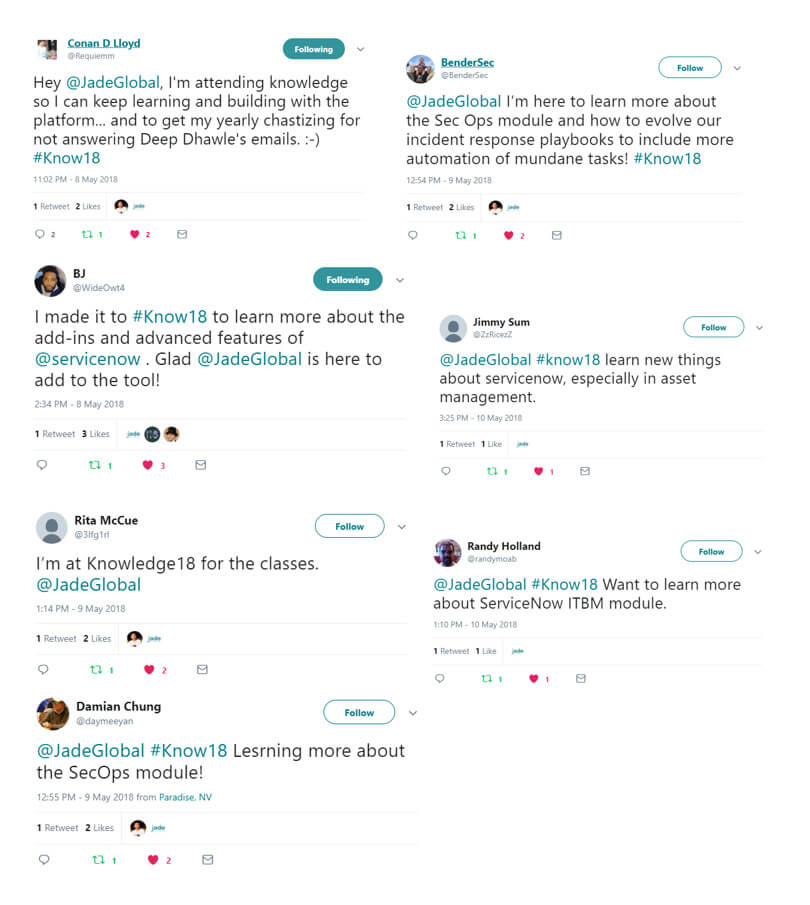Open Conan D Lloyd's profile name link

click(103, 43)
